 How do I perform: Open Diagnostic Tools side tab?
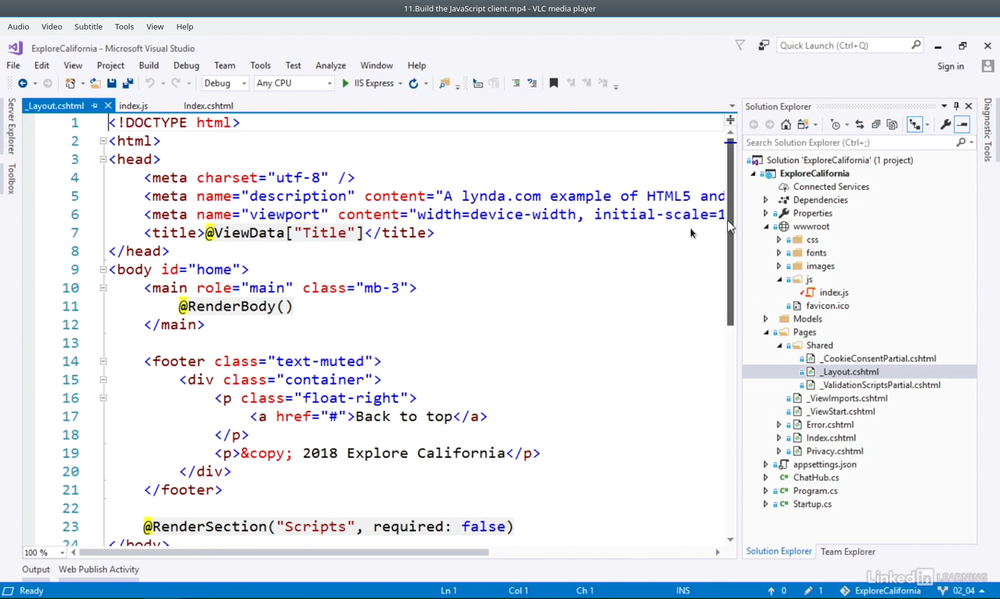pyautogui.click(x=988, y=129)
